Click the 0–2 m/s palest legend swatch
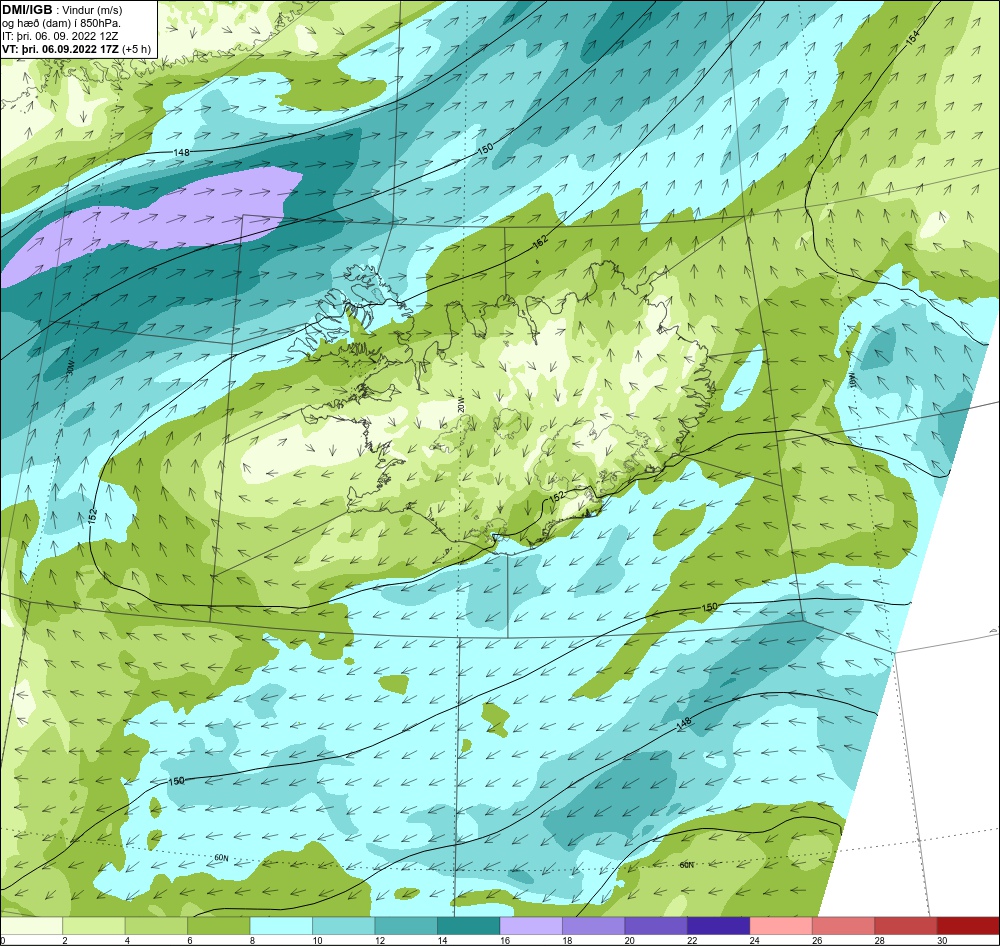 coord(32,925)
